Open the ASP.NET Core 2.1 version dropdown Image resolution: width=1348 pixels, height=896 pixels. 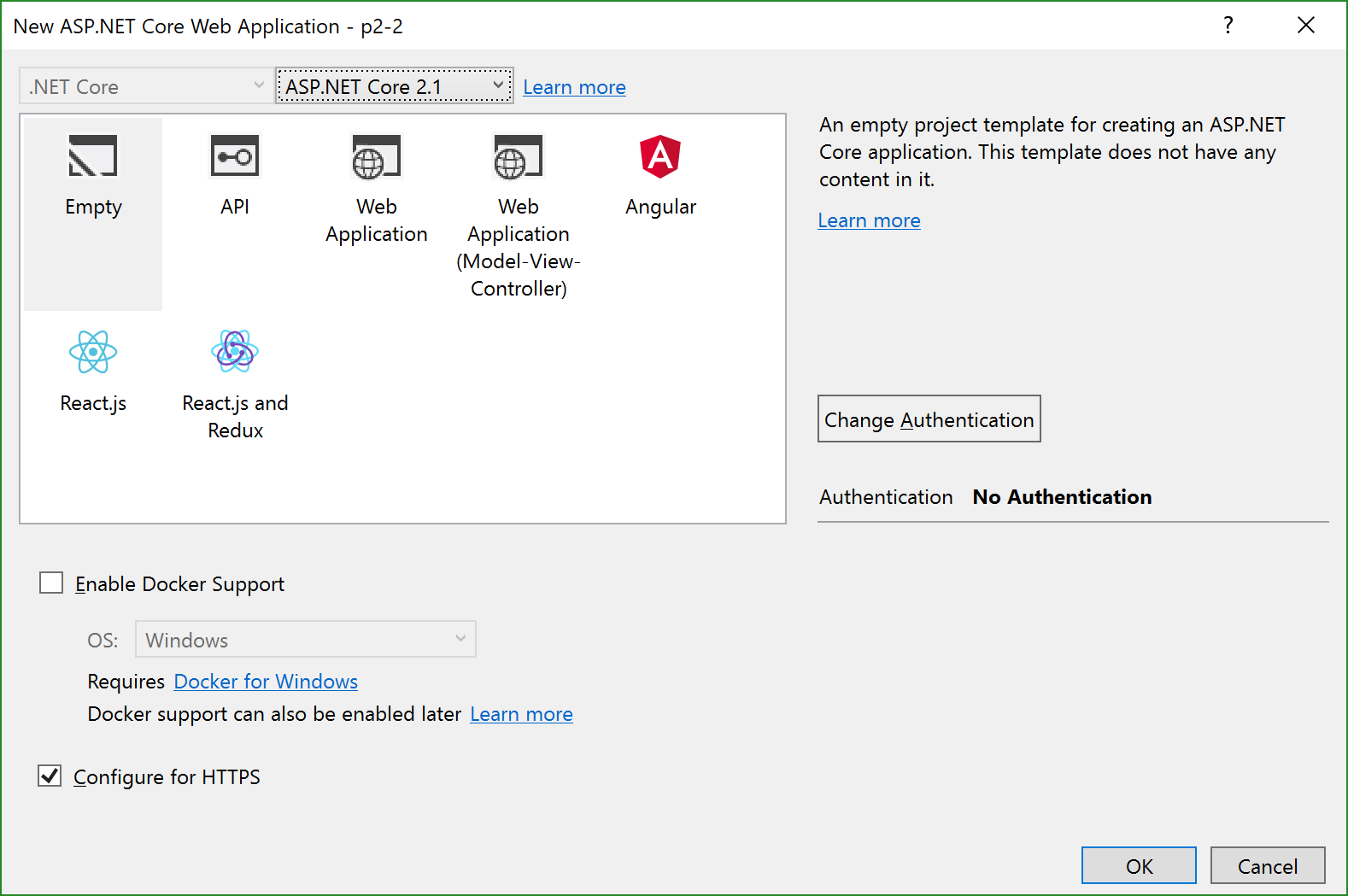[x=395, y=85]
